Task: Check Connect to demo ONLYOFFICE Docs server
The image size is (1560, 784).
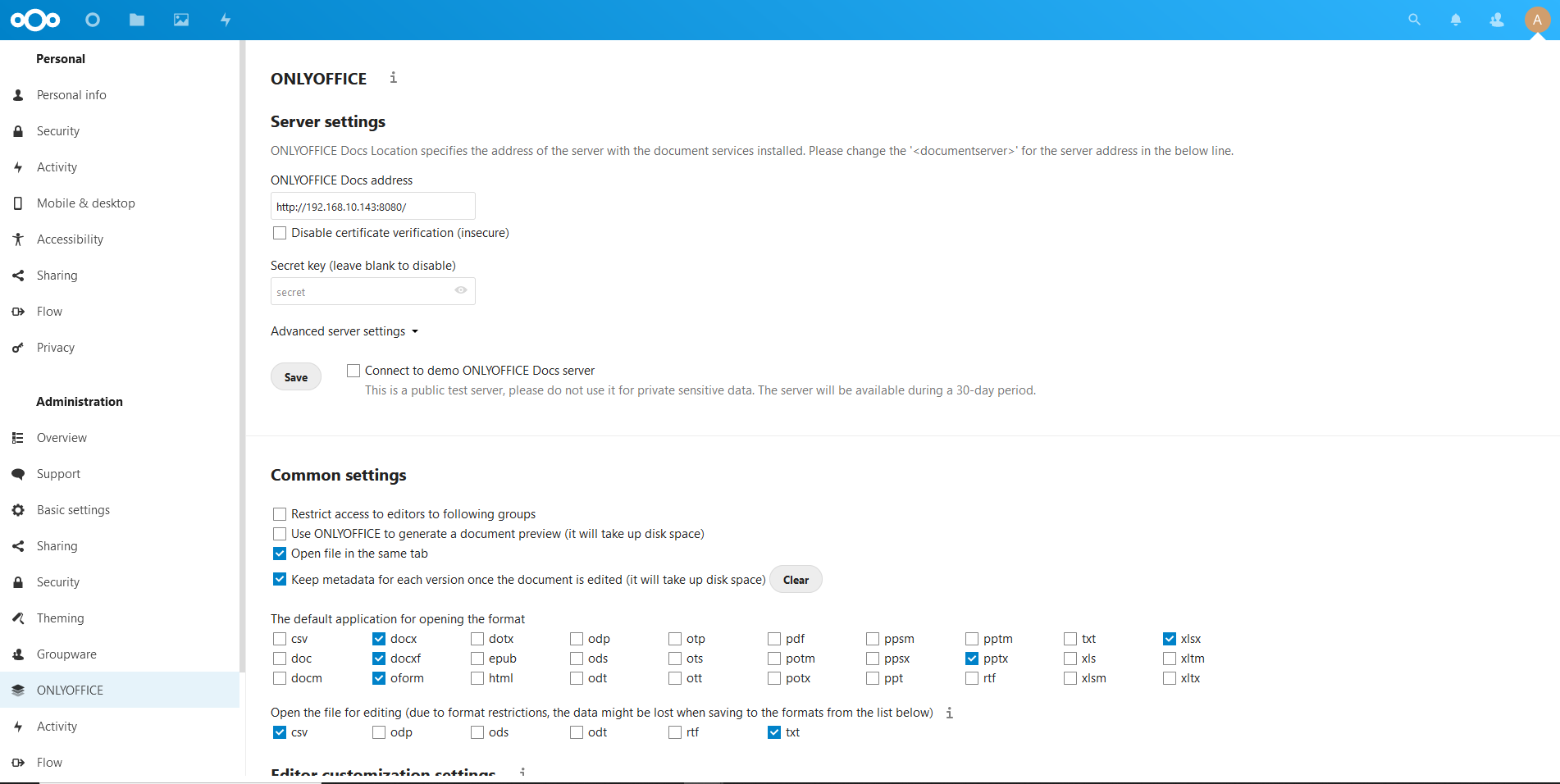Action: click(x=354, y=371)
